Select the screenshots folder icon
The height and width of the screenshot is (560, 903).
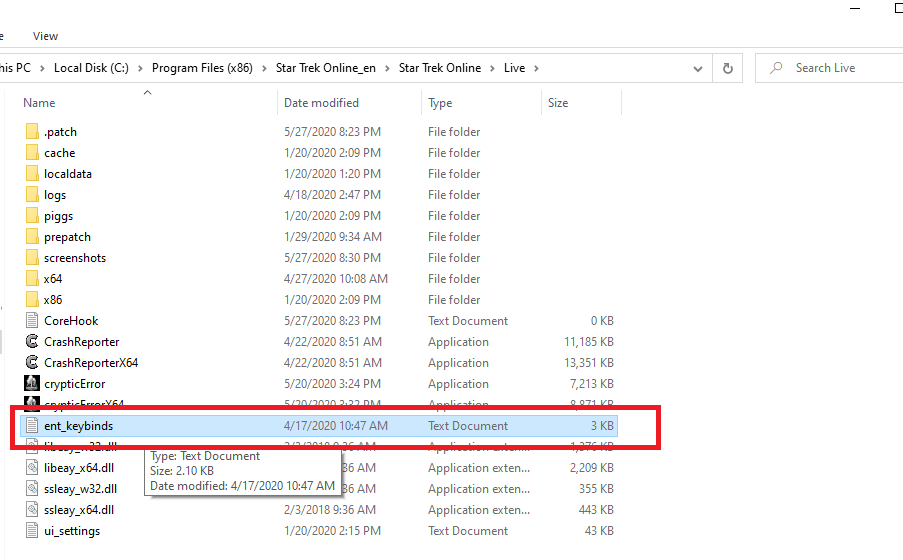click(x=32, y=258)
